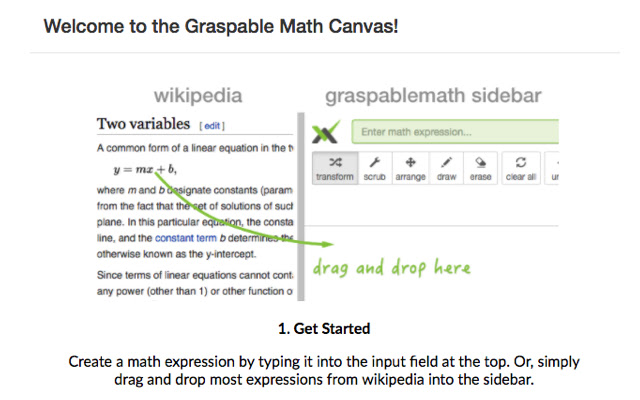Click the wikipedia panel label
The image size is (640, 400).
tap(197, 96)
